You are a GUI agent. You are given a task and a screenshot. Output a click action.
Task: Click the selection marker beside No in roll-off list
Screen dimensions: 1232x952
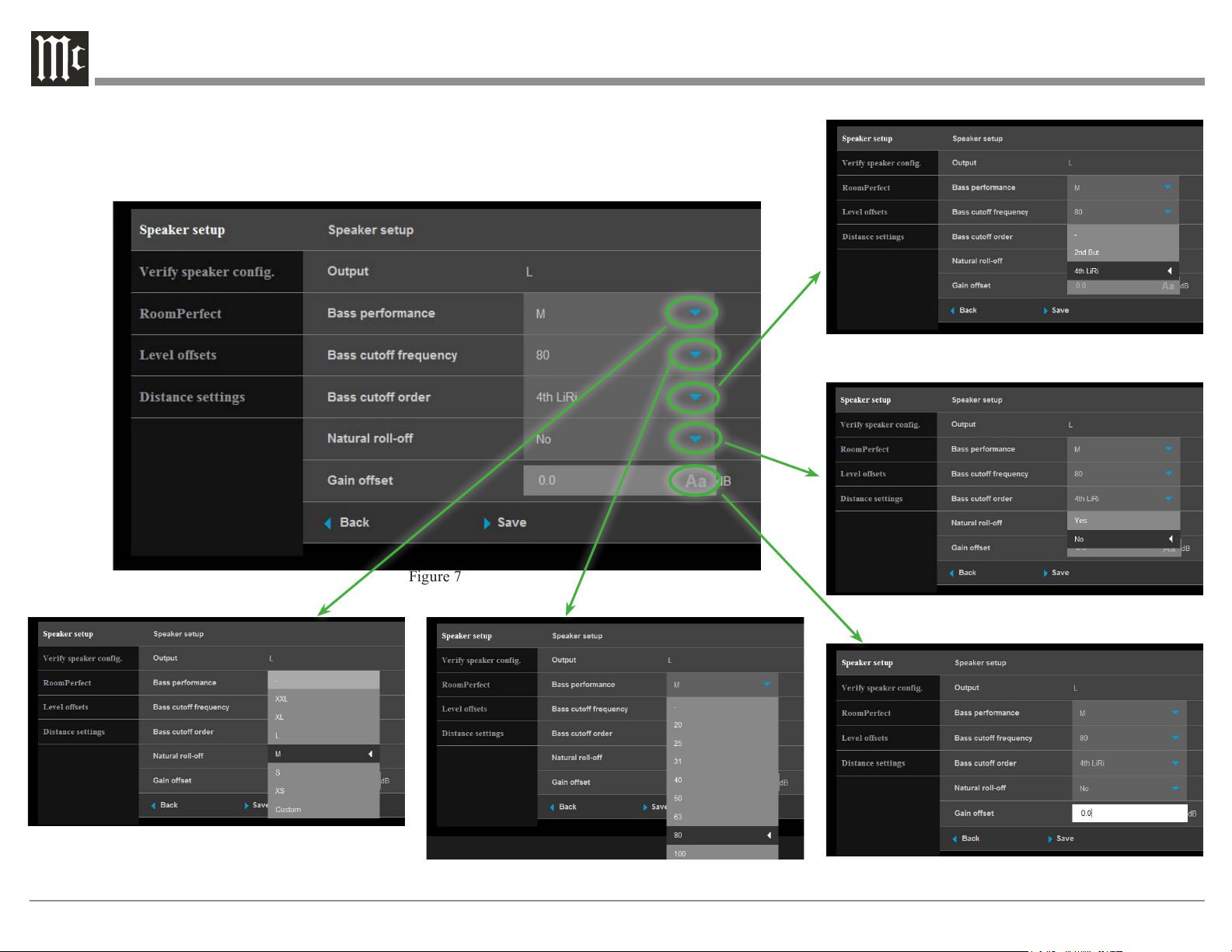(x=1170, y=539)
